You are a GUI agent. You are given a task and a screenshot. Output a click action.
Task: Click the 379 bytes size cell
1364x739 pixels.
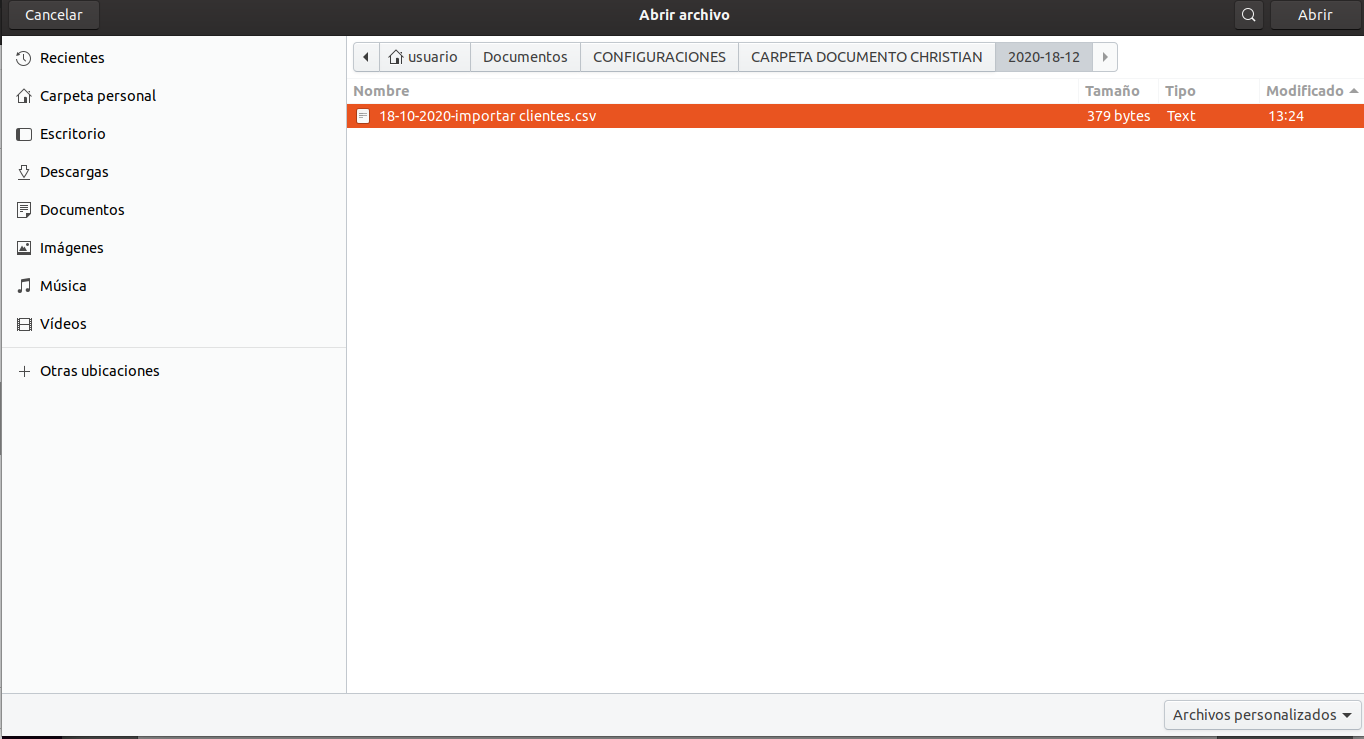point(1119,116)
